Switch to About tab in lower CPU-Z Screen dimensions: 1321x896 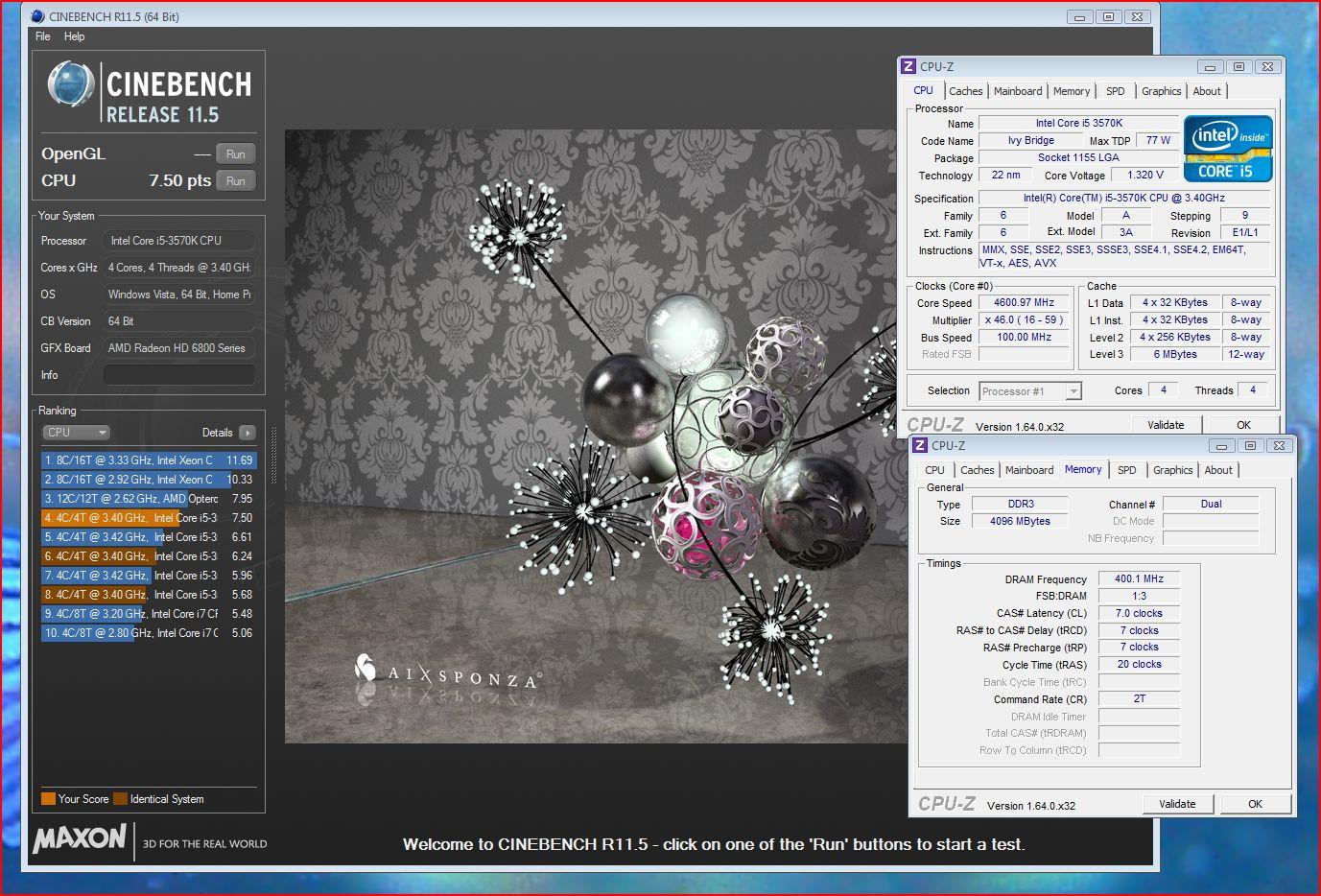[1218, 470]
